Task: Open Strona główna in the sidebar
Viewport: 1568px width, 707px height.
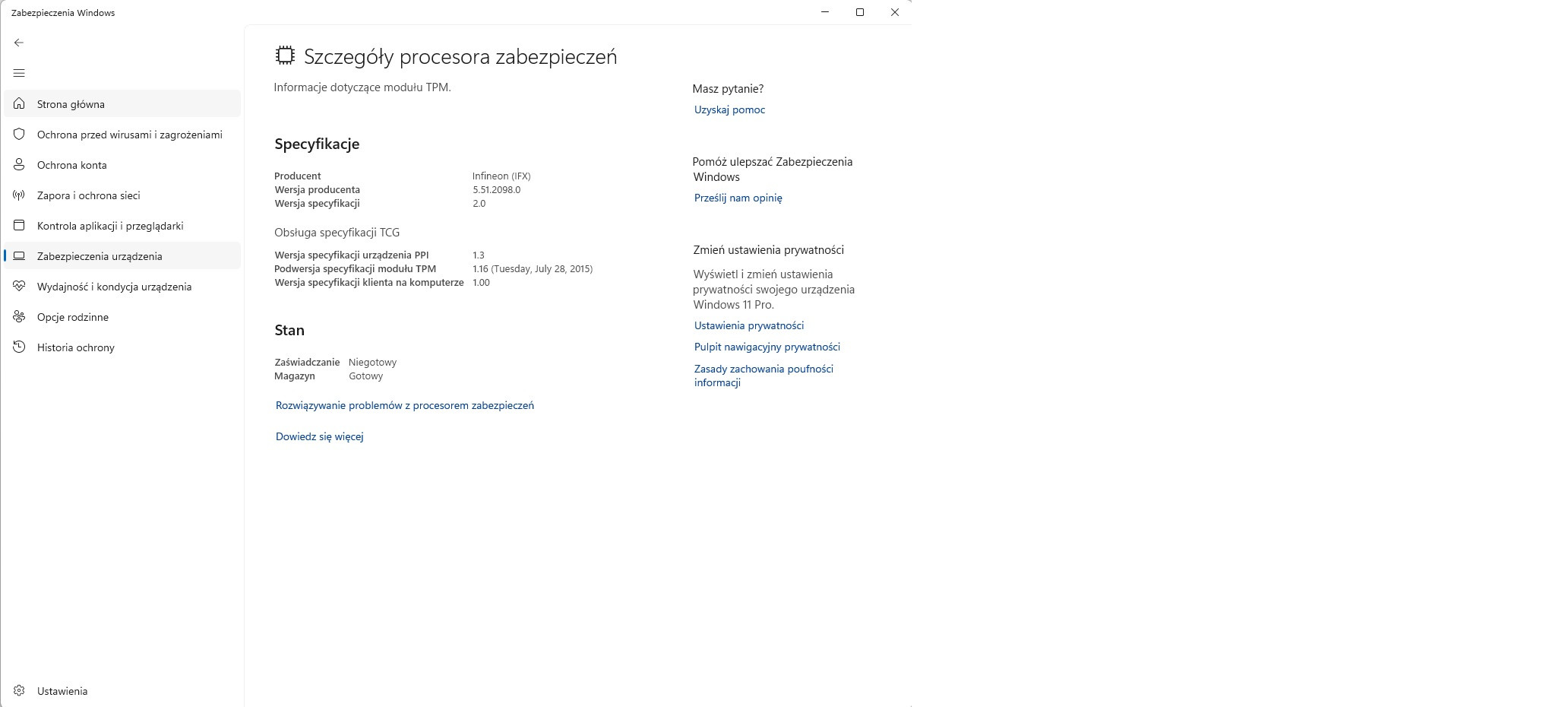Action: coord(71,104)
